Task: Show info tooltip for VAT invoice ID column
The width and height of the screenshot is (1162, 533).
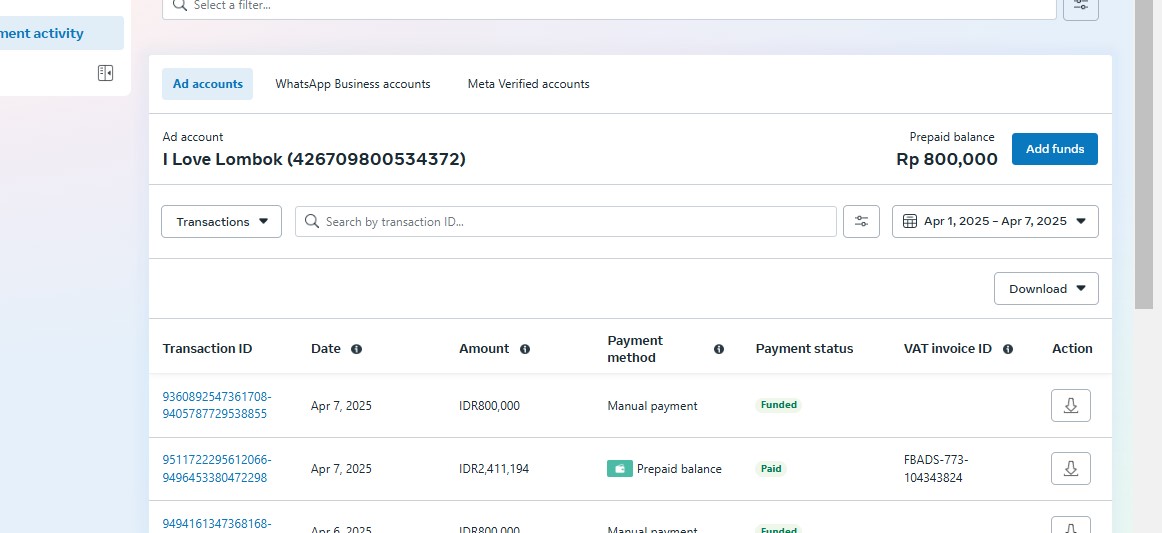Action: 1008,349
